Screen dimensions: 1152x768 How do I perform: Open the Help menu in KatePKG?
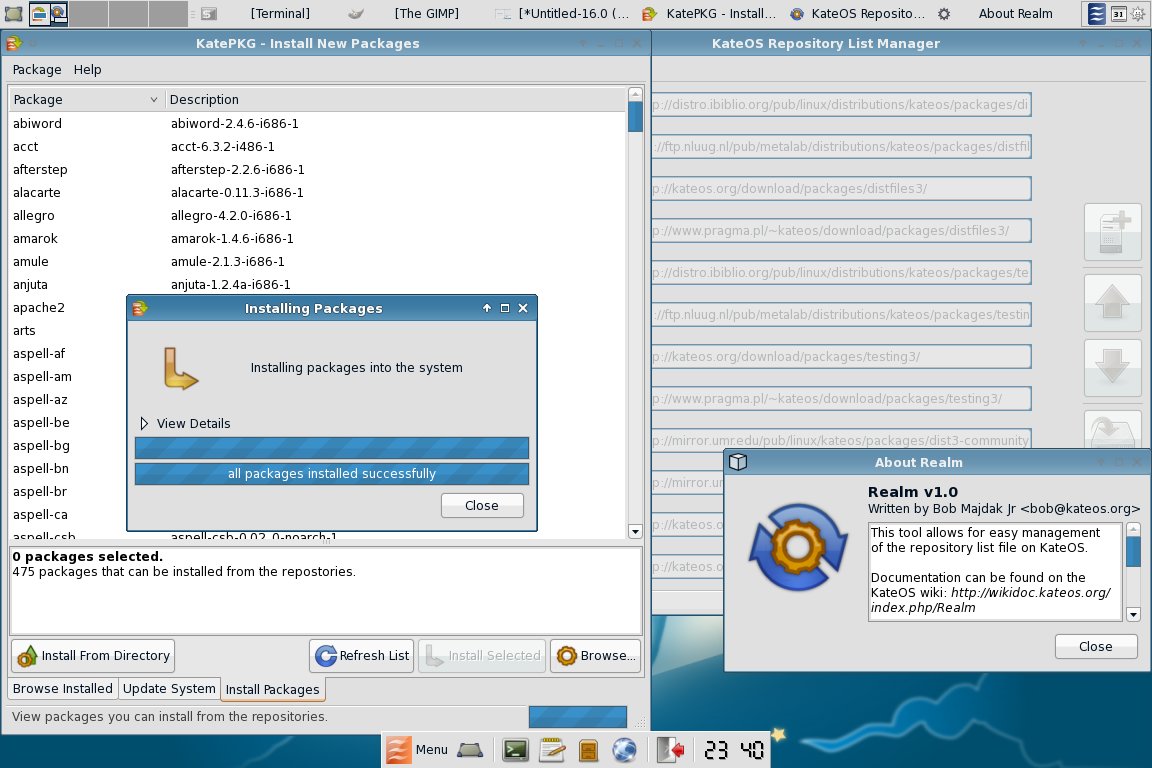tap(87, 69)
